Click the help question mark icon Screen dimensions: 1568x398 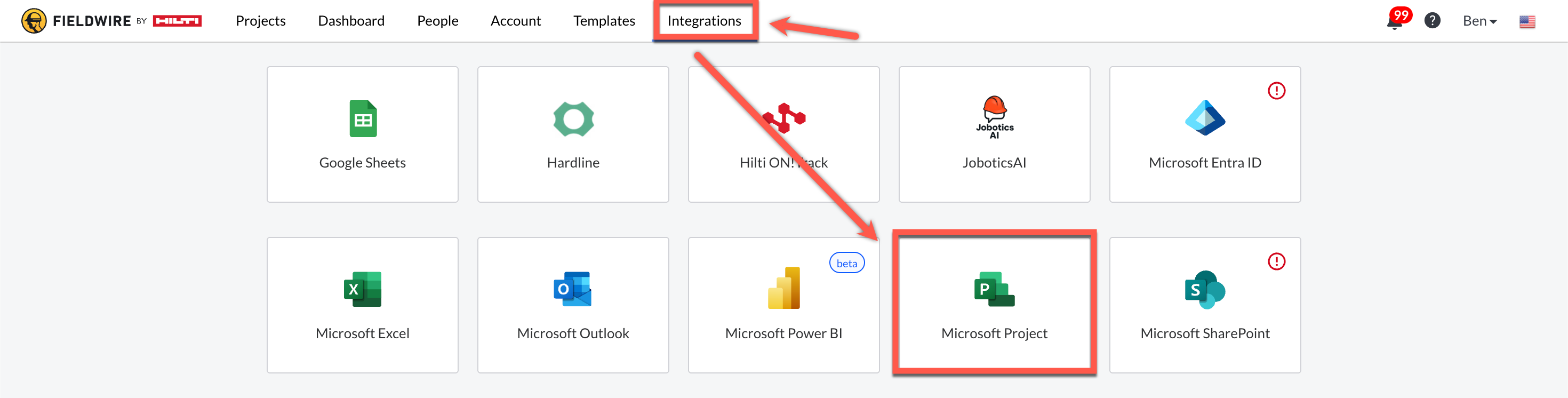(1432, 21)
